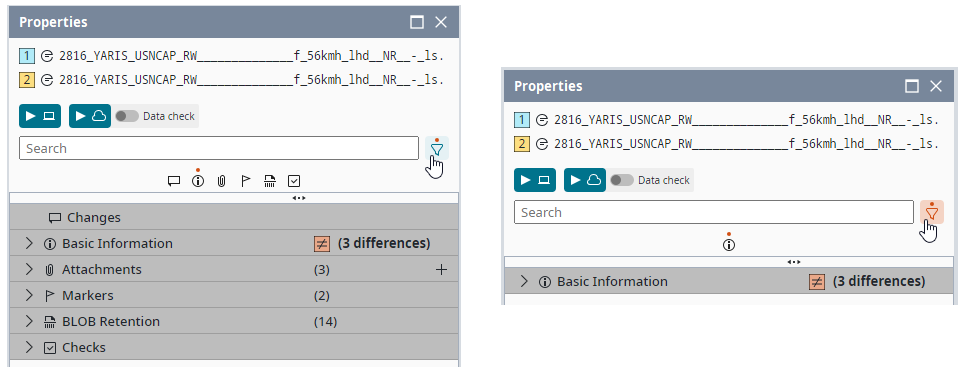The height and width of the screenshot is (374, 965).
Task: Click not-equal differences icon in left Basic Information row
Action: tap(322, 244)
